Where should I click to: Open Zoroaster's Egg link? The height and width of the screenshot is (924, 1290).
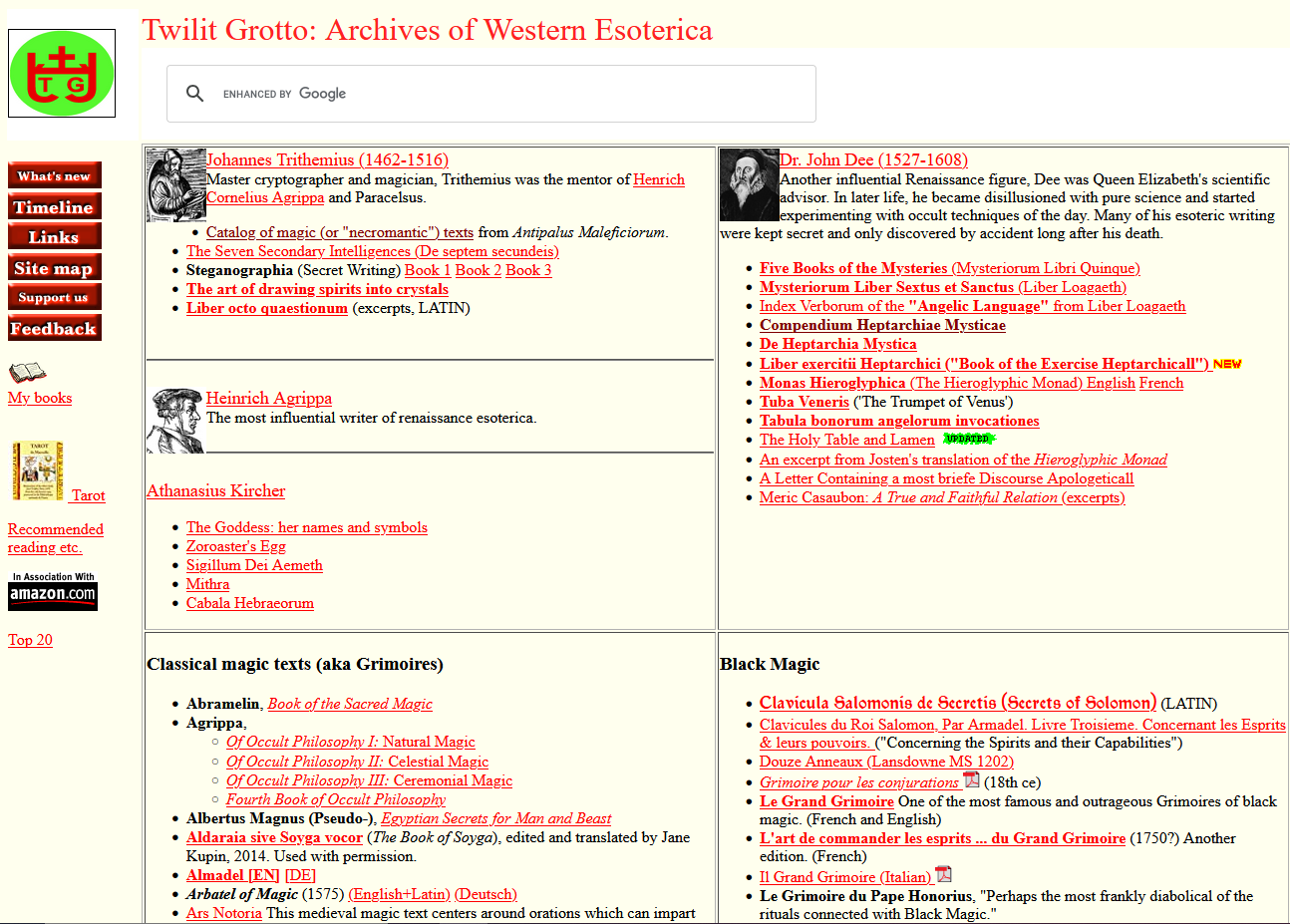click(235, 546)
